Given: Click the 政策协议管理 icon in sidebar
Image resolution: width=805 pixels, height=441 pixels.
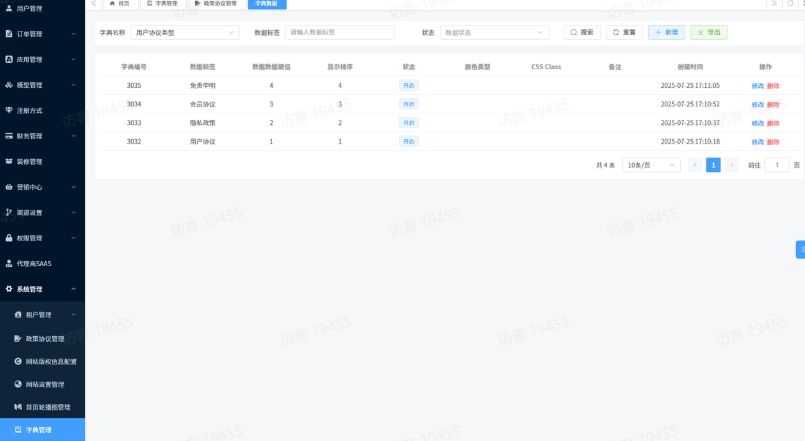Looking at the screenshot, I should click(17, 339).
